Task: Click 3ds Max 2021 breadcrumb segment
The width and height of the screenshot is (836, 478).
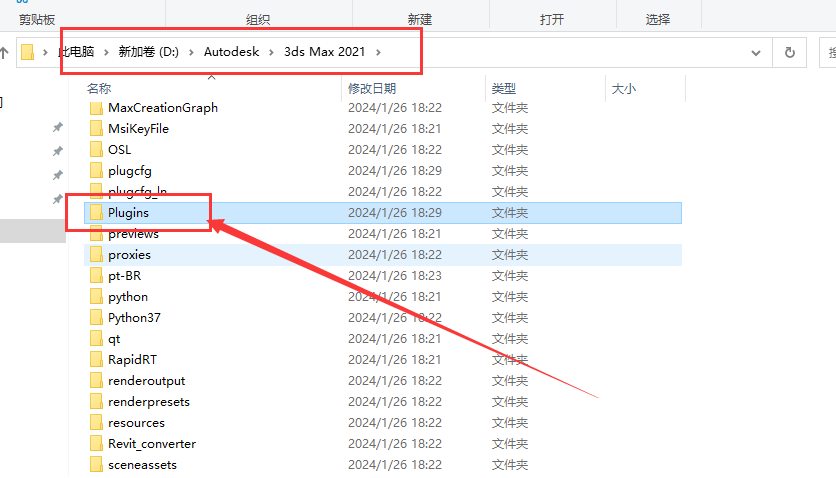Action: coord(324,52)
